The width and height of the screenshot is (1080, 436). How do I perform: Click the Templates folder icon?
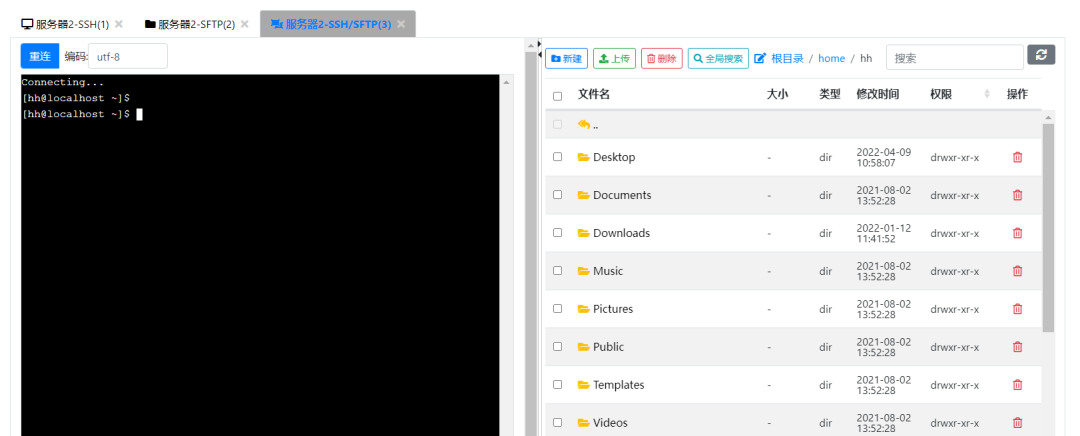pos(583,384)
